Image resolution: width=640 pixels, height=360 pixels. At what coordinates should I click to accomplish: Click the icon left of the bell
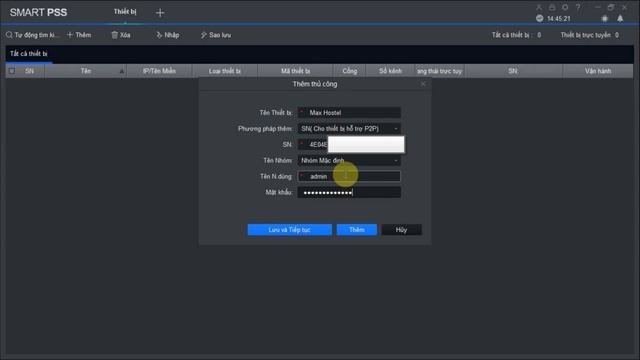coord(605,18)
